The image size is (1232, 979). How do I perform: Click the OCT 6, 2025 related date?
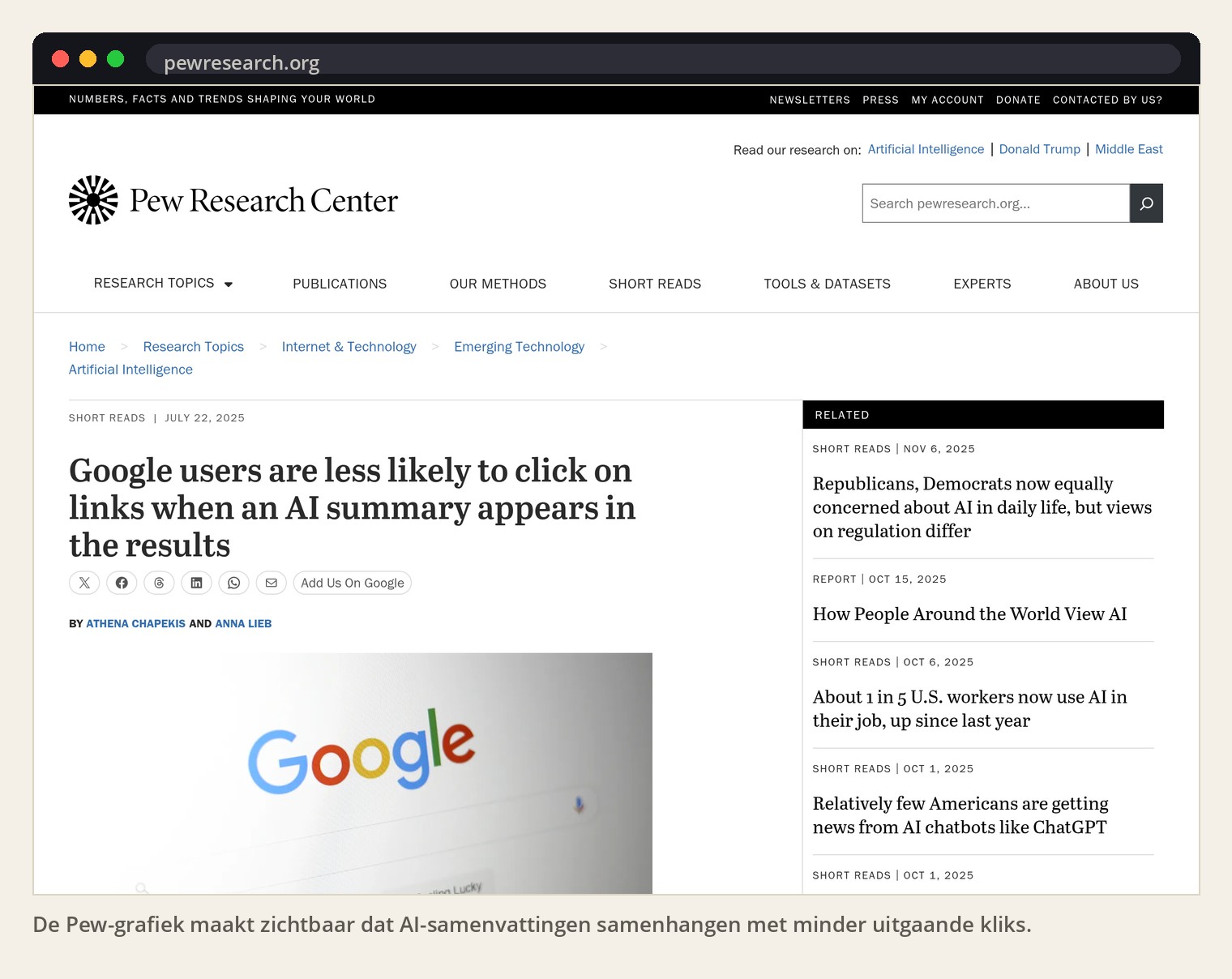939,662
